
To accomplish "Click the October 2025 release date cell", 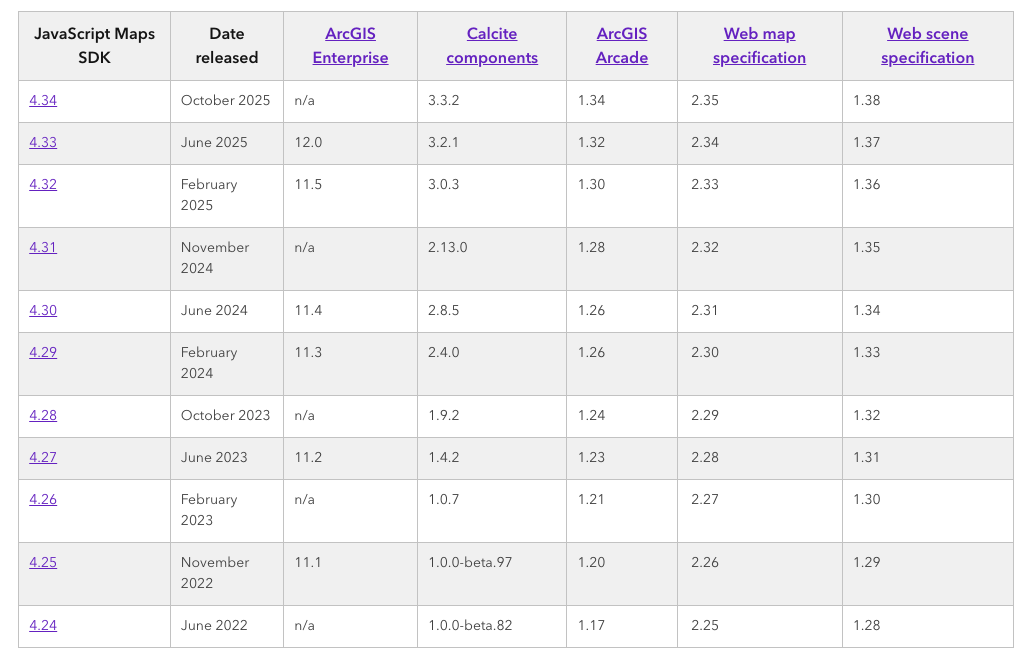I will pos(225,100).
